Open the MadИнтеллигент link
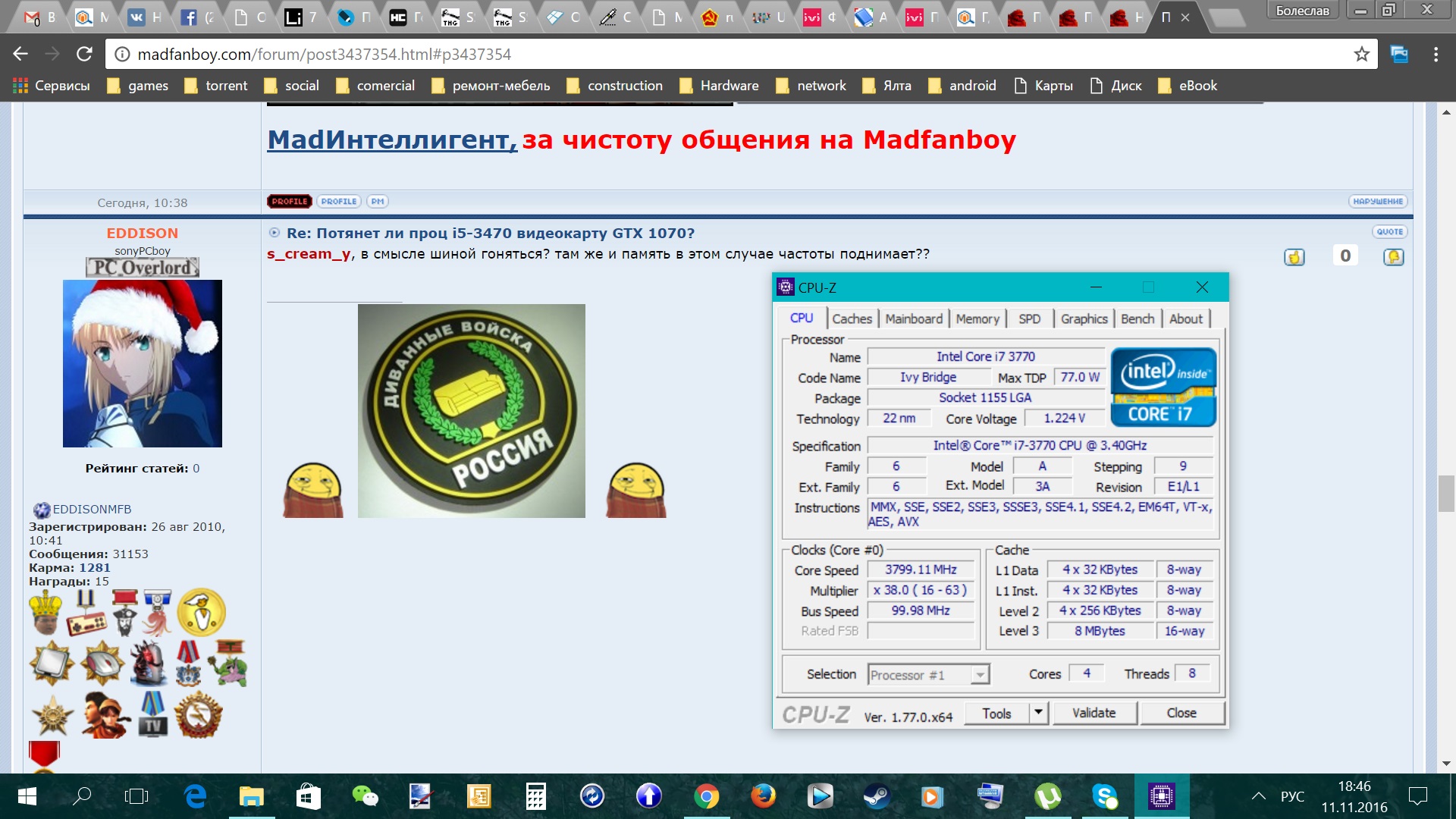 point(392,140)
